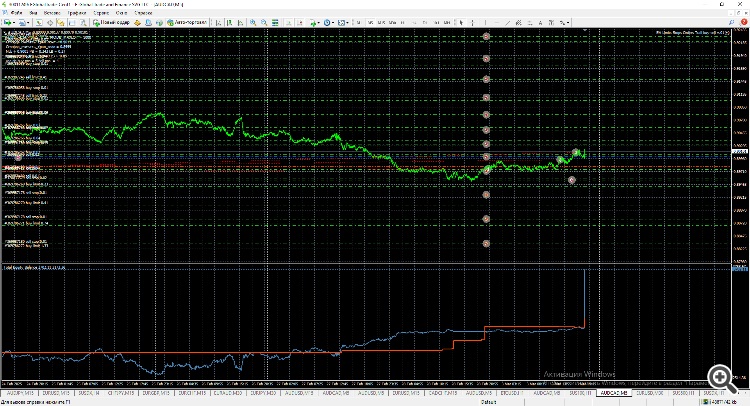Show the Terminal panel

(x=72, y=22)
